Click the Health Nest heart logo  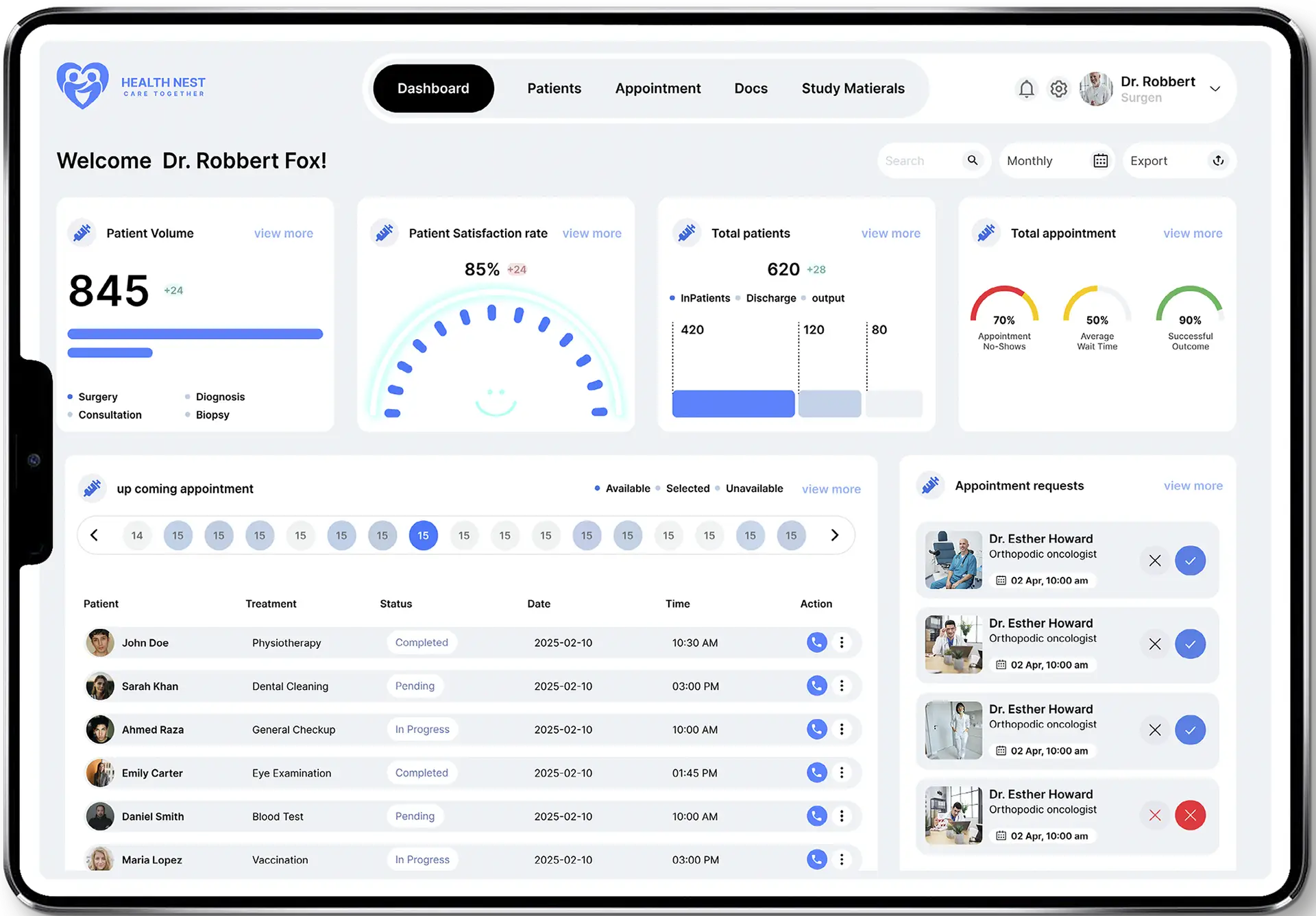point(82,86)
